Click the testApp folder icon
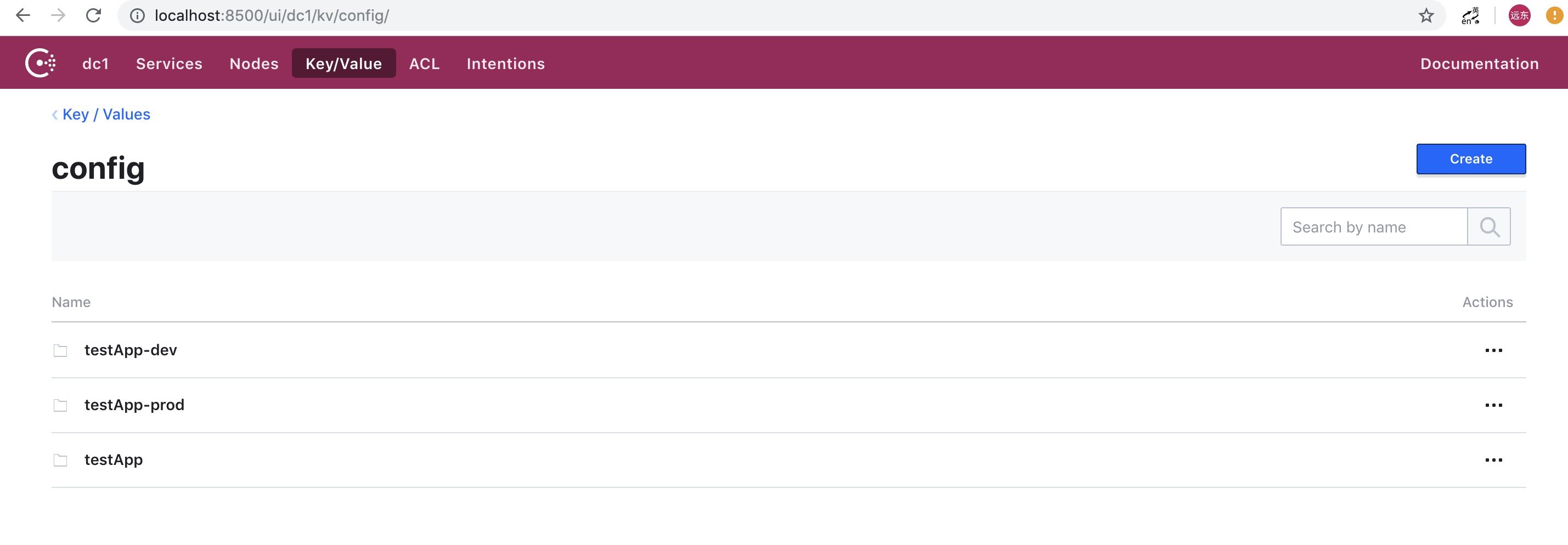Image resolution: width=1568 pixels, height=545 pixels. coord(60,460)
